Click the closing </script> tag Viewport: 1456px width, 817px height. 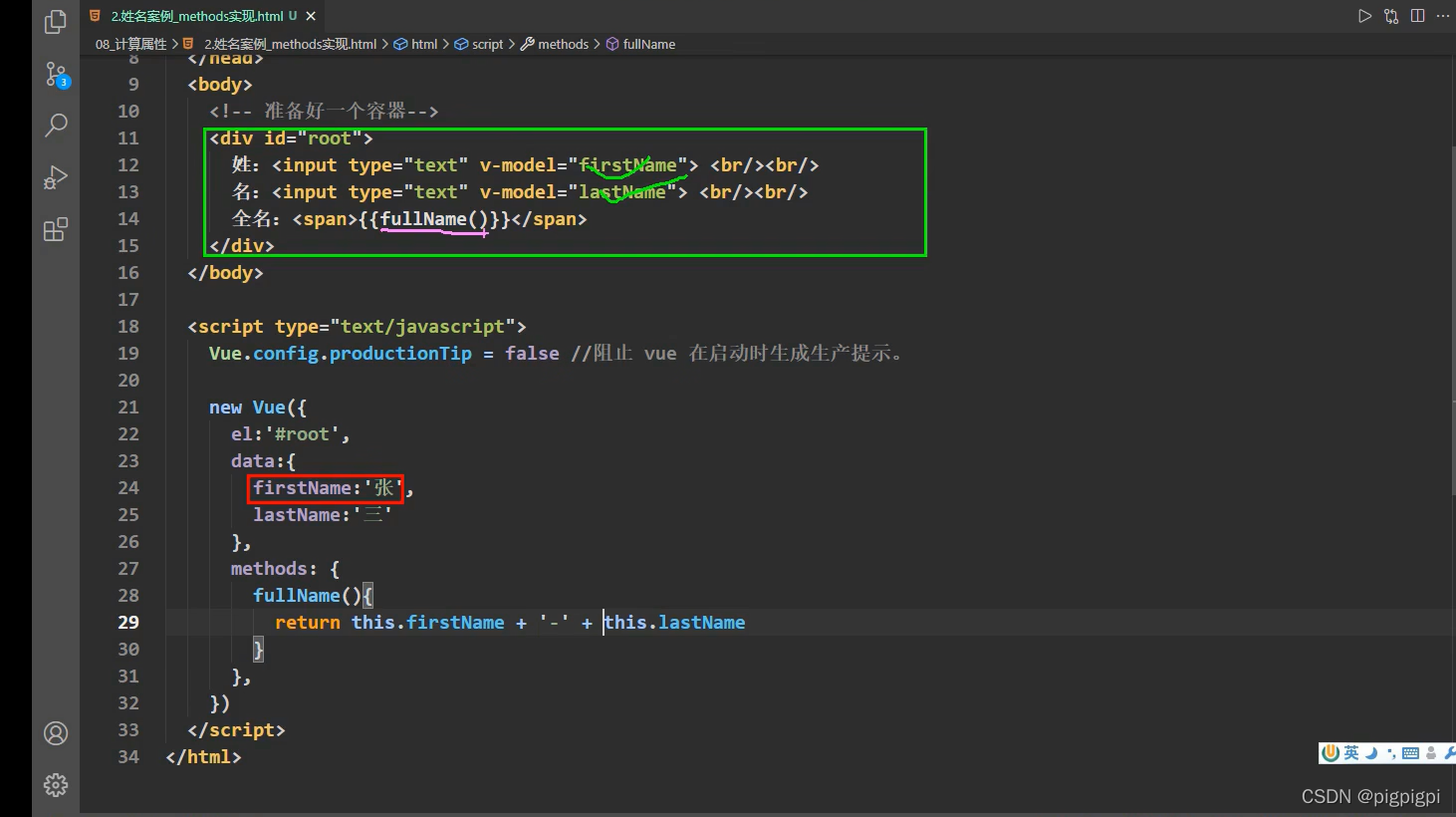[x=236, y=729]
